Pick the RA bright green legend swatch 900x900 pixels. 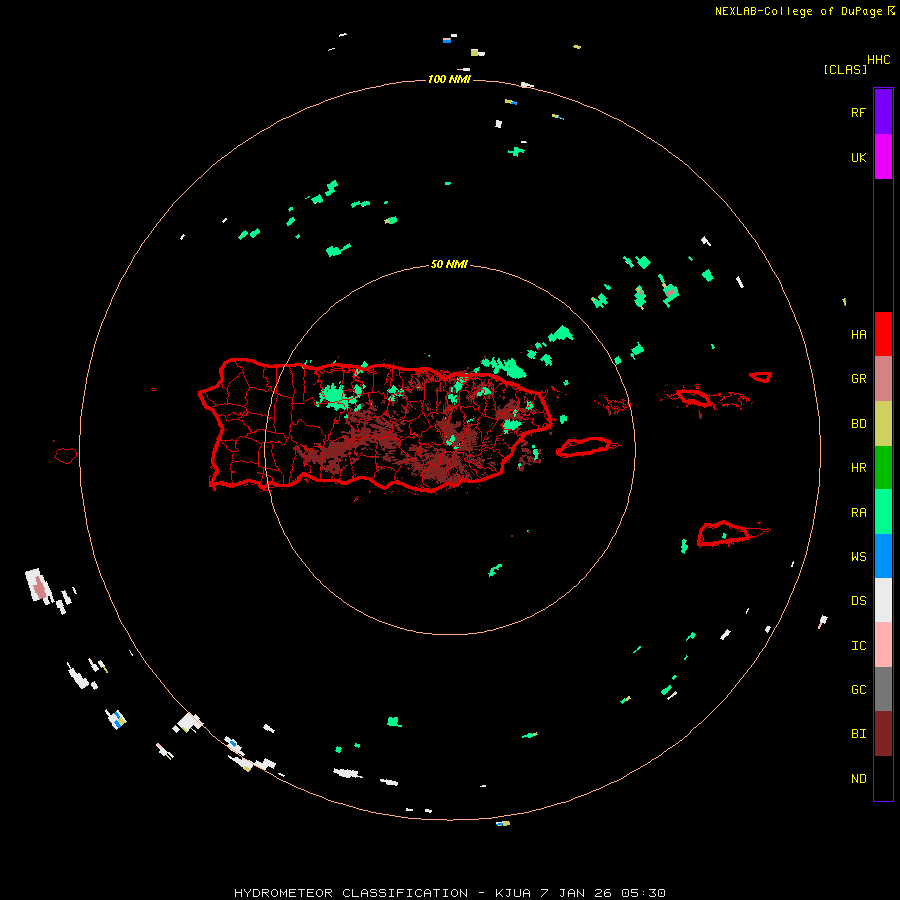coord(883,512)
